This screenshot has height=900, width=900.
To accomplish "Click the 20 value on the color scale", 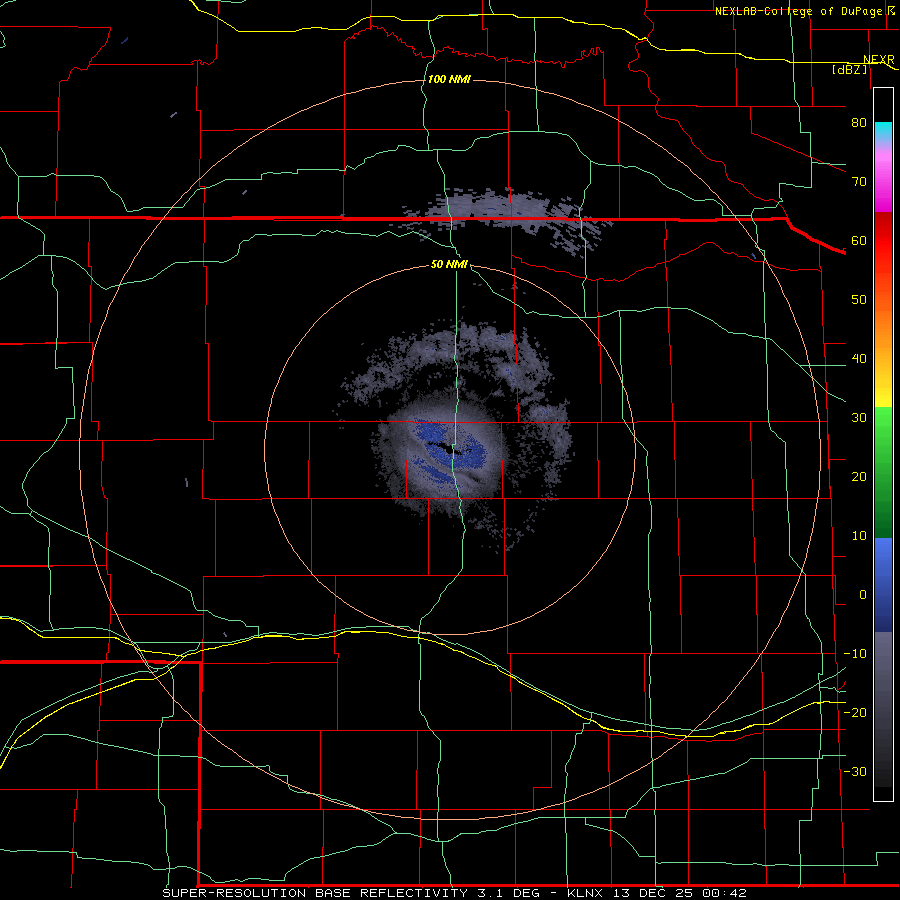I will 859,476.
